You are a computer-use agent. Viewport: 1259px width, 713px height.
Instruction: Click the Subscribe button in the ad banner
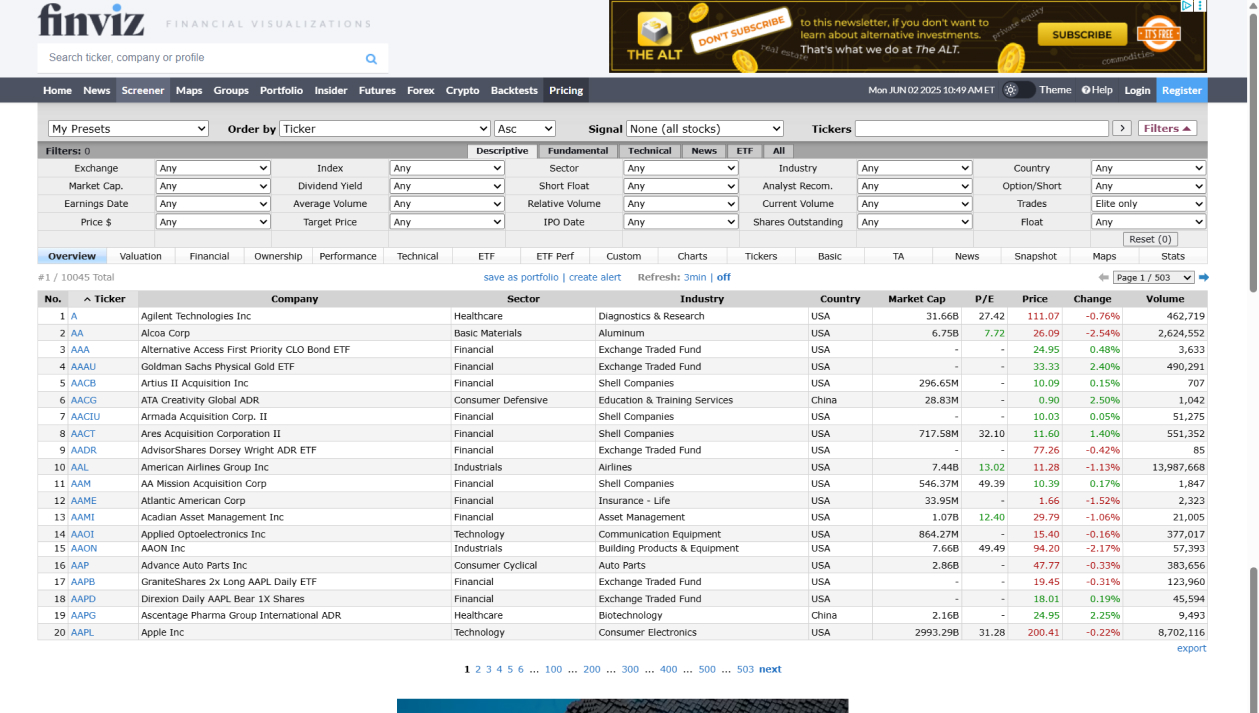1082,35
